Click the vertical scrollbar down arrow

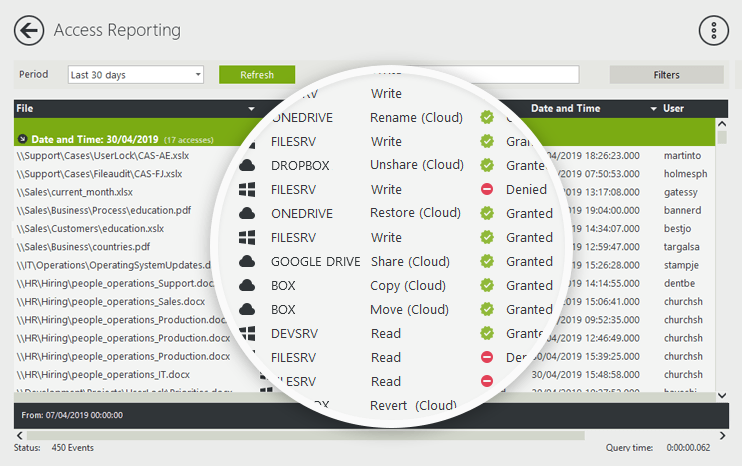(x=722, y=396)
